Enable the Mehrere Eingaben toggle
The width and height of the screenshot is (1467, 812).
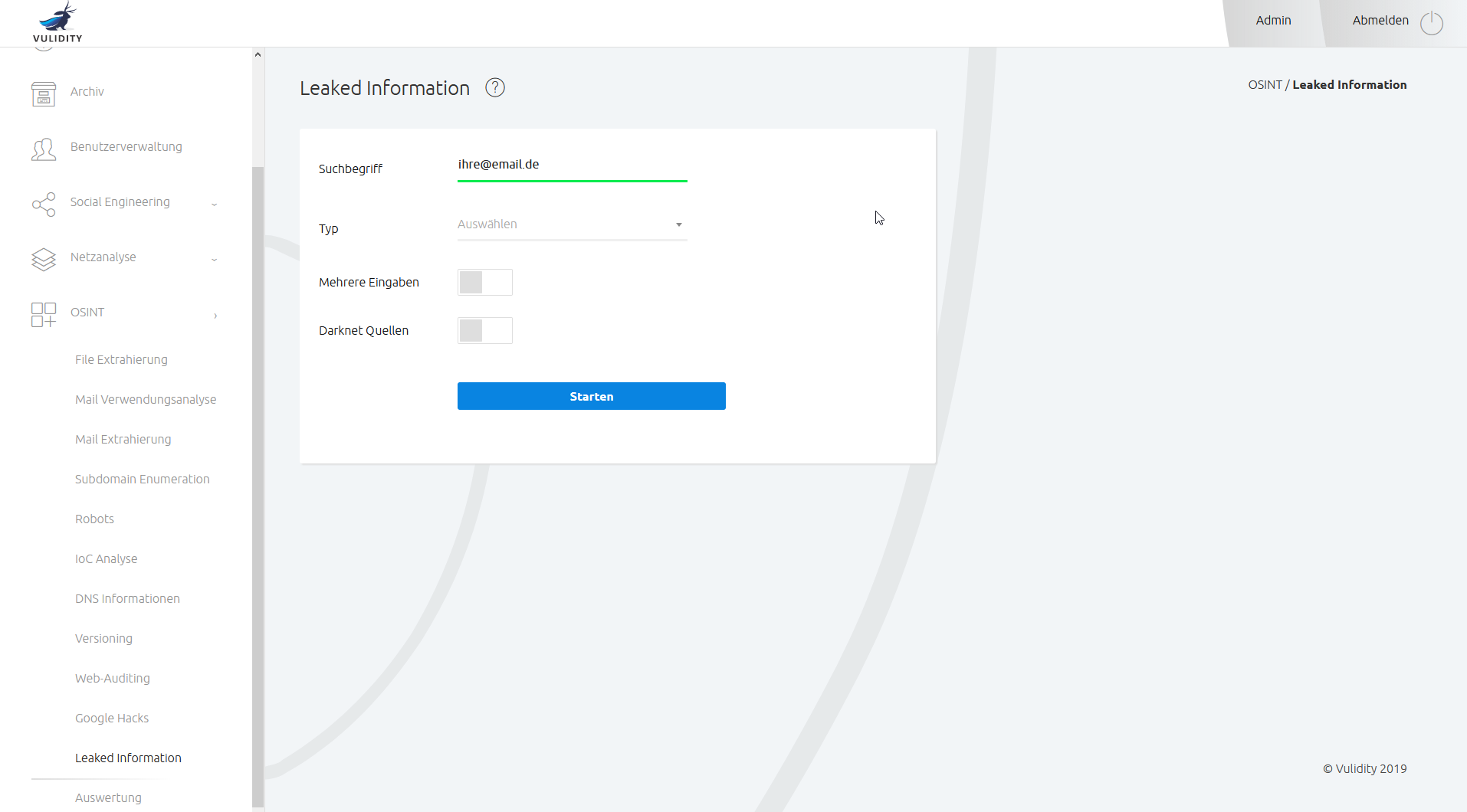click(x=484, y=283)
